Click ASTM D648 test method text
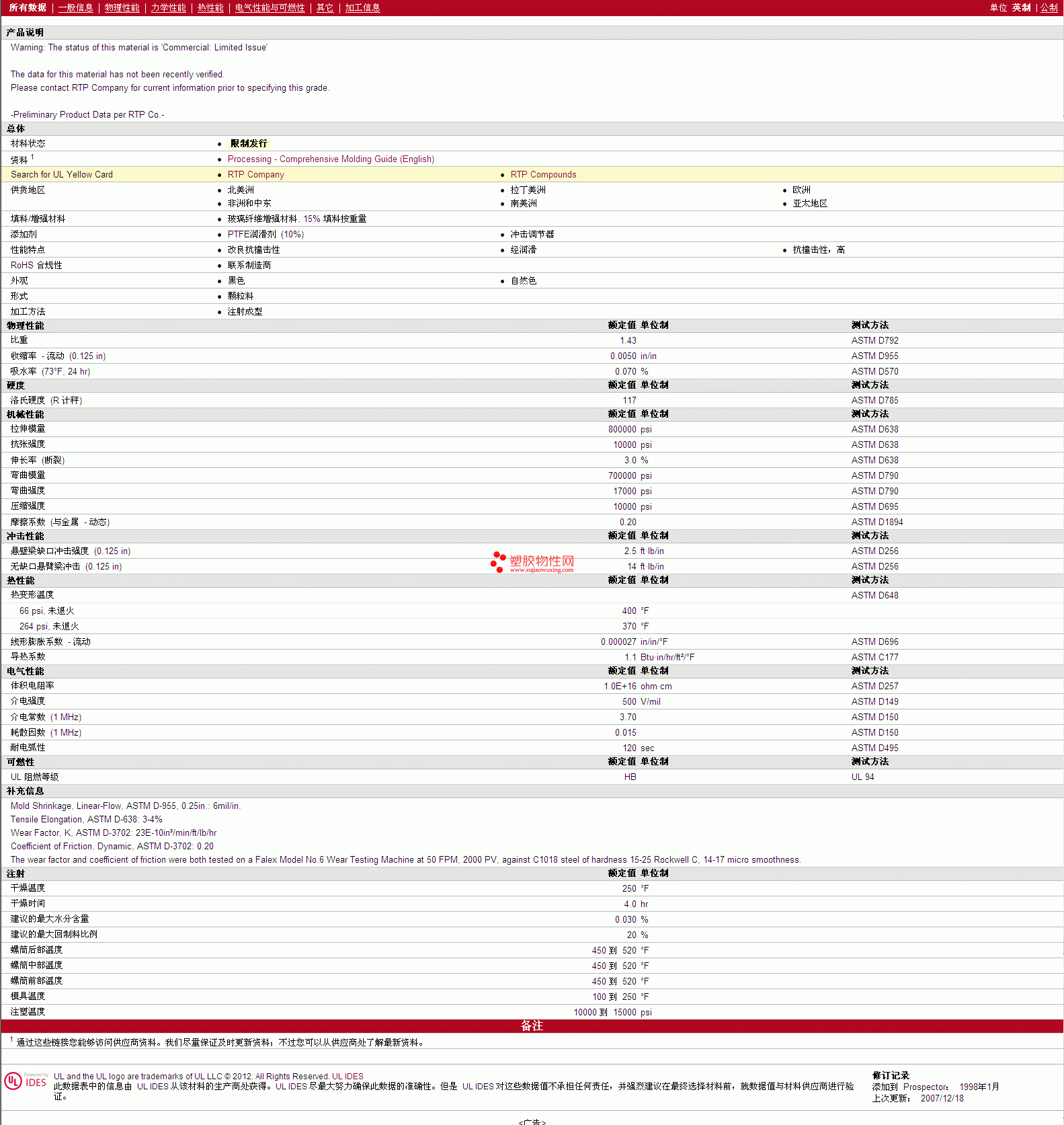Screen dimensions: 1064x1125 pyautogui.click(x=874, y=595)
